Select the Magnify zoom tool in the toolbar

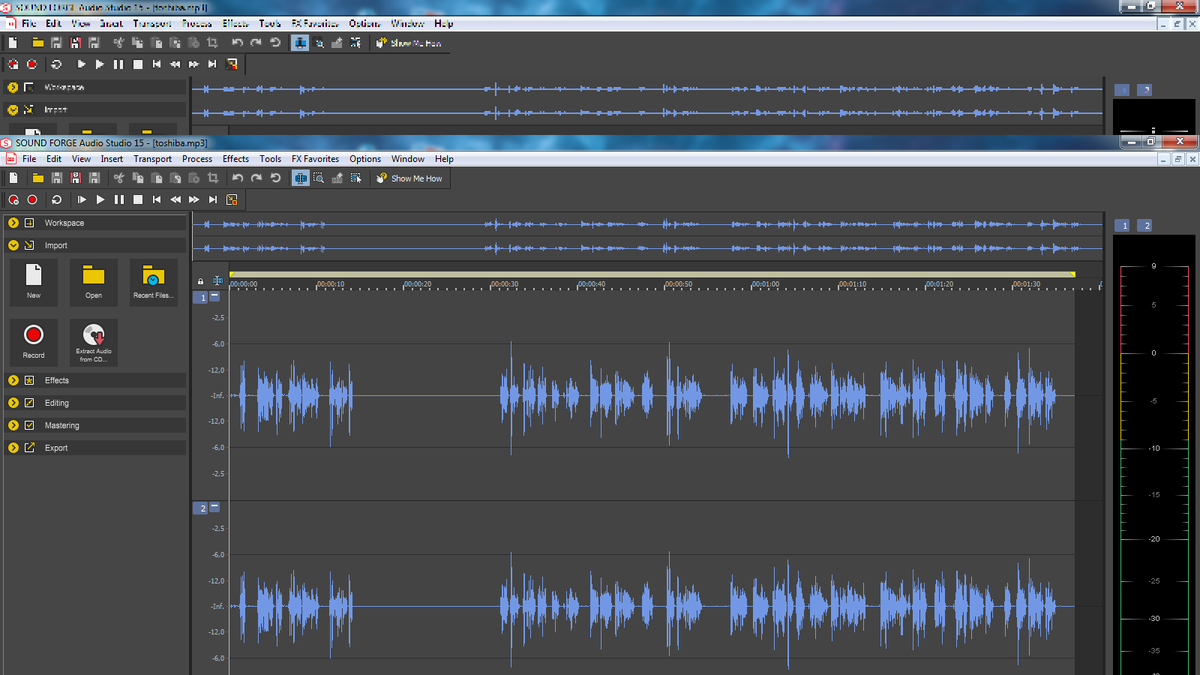[x=320, y=177]
